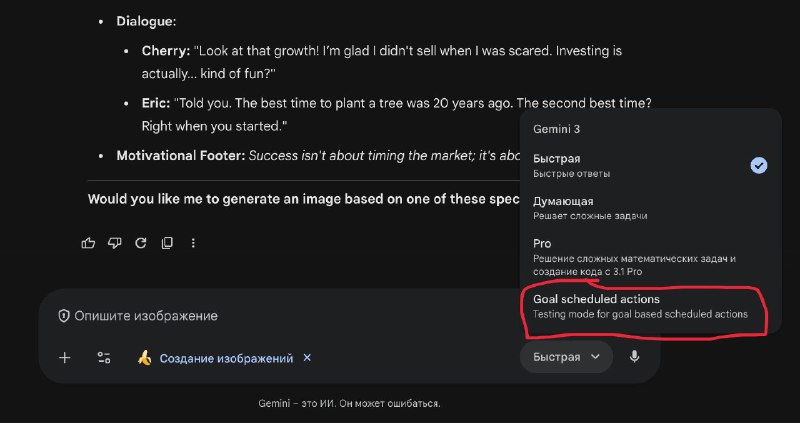
Task: Click the blue checkmark next to Быстрая
Action: [x=759, y=165]
